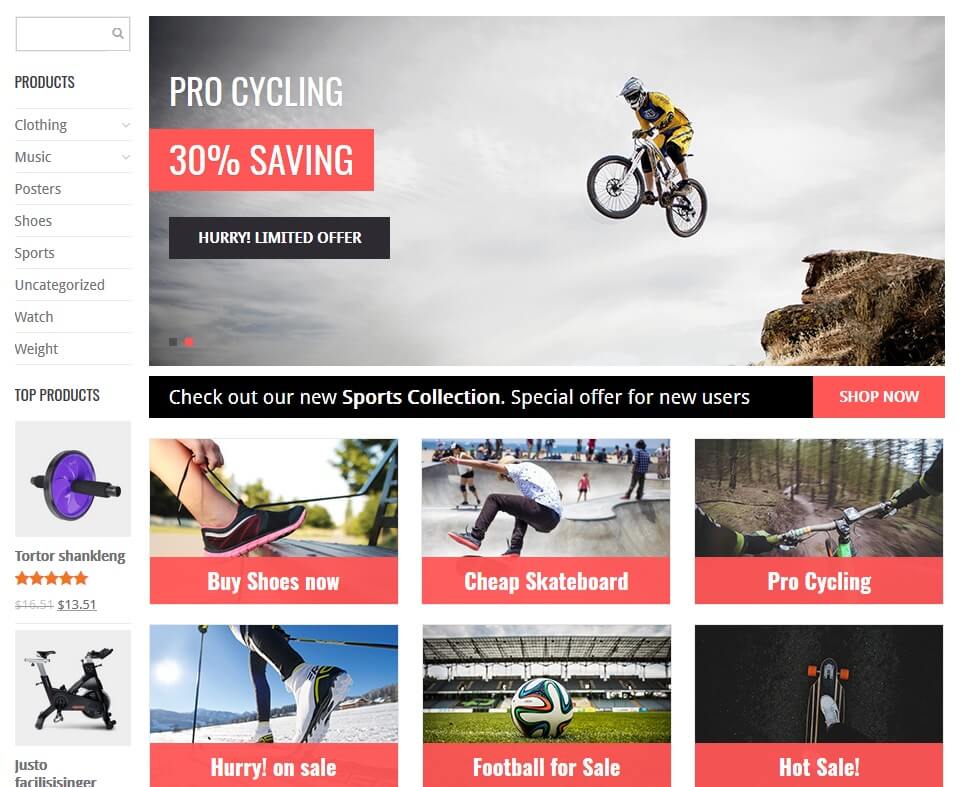Open the Cheap Skateboard banner
The height and width of the screenshot is (787, 960).
tap(546, 521)
